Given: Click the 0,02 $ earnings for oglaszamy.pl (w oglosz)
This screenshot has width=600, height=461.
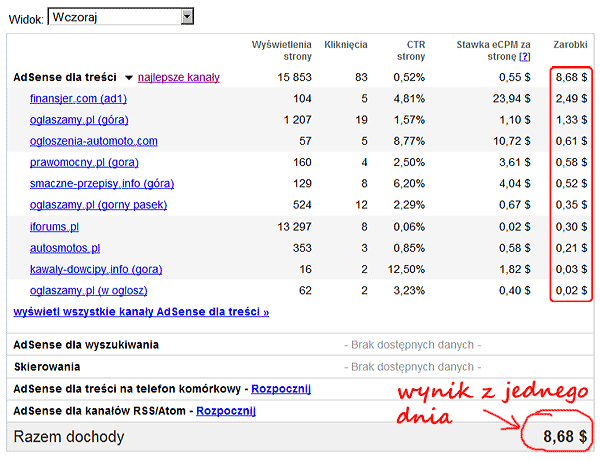Looking at the screenshot, I should [571, 291].
